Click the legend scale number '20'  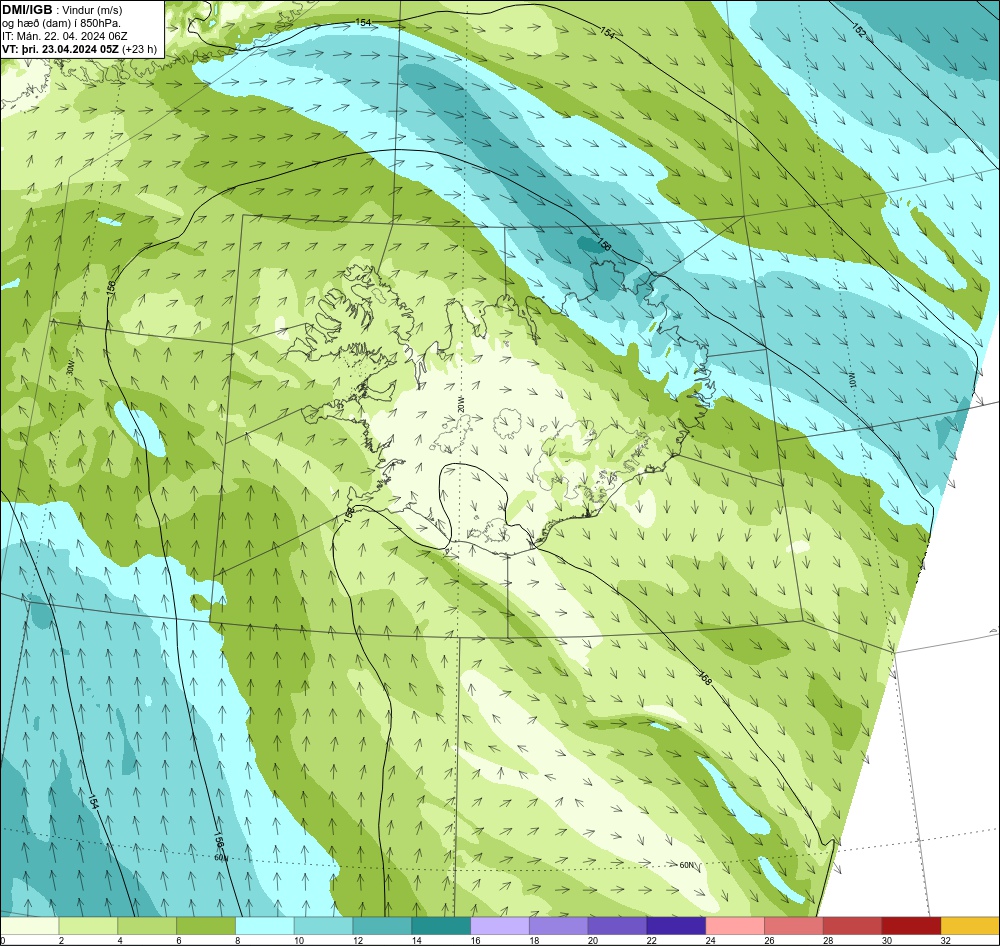pos(592,940)
